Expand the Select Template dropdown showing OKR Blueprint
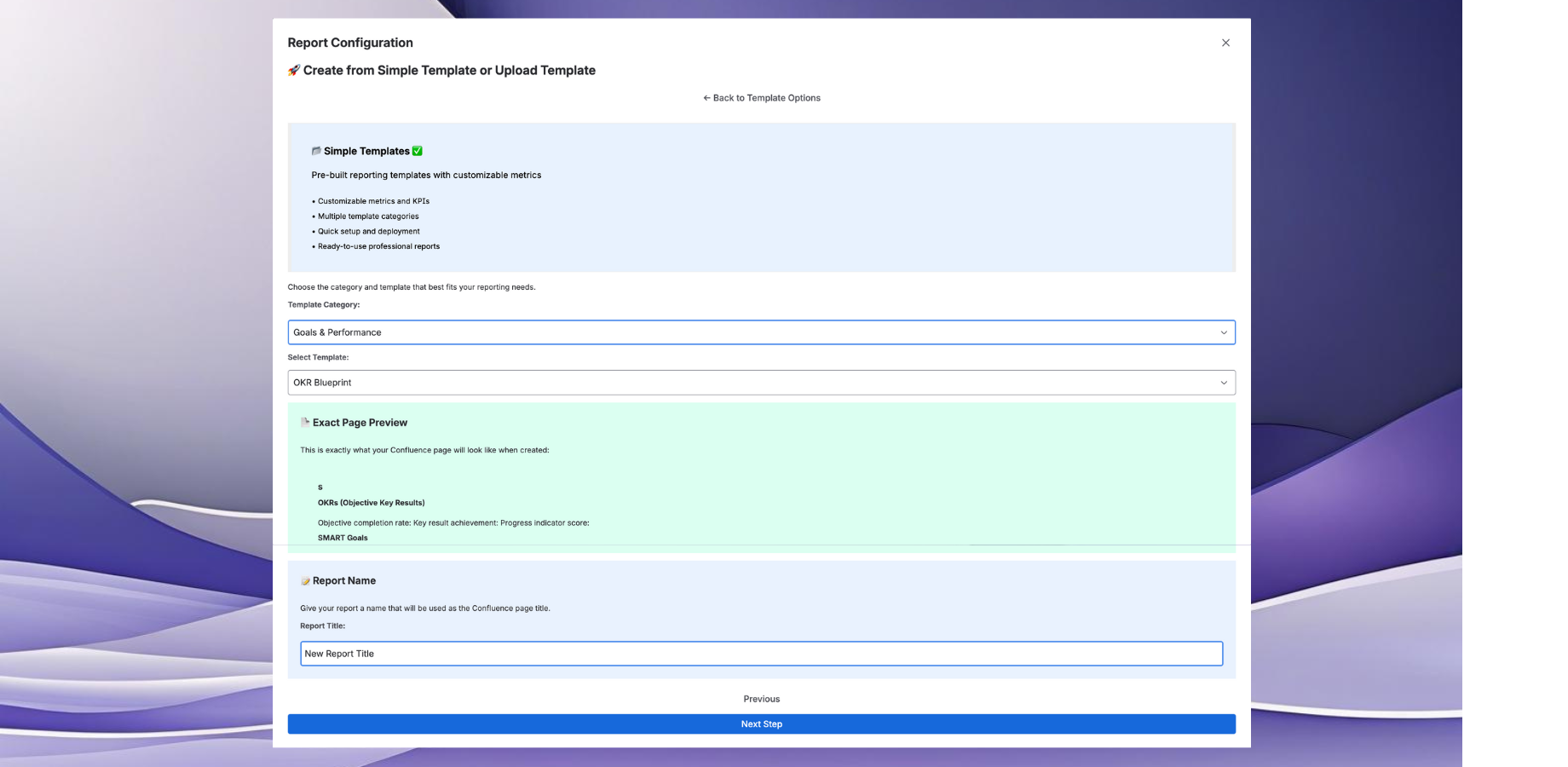 click(750, 383)
